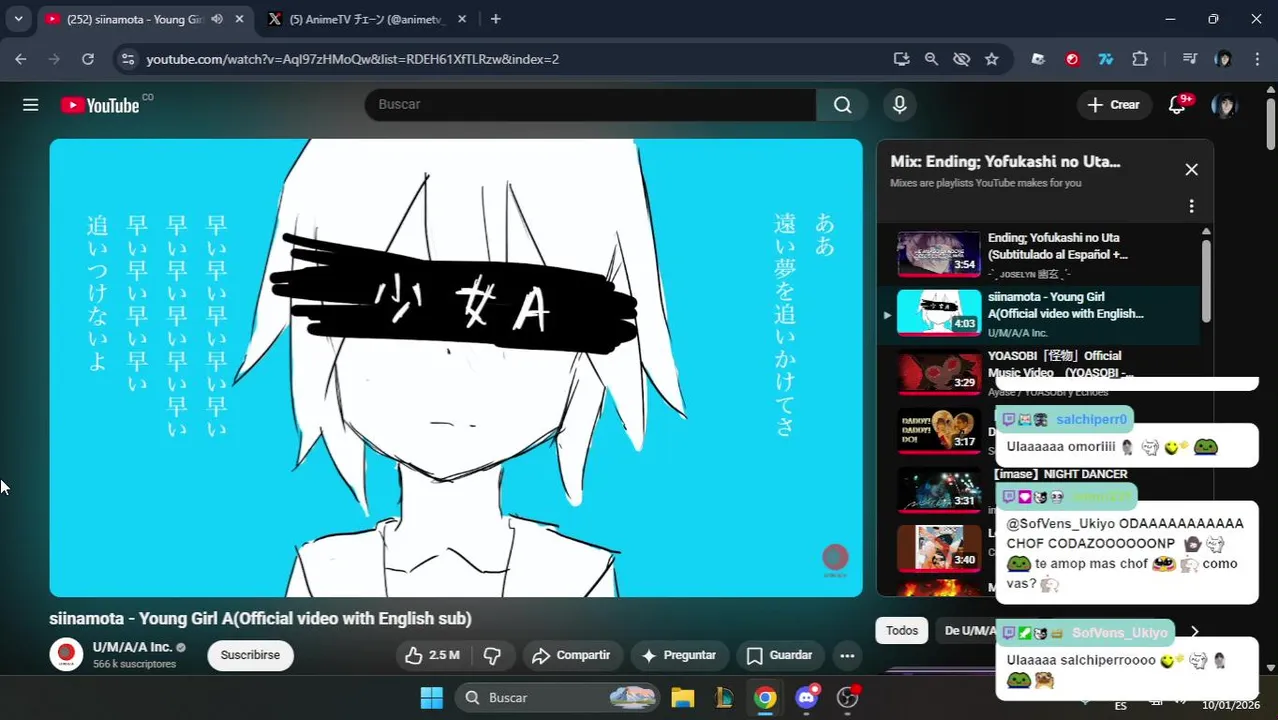
Task: Select the Todos filter chip
Action: [901, 630]
